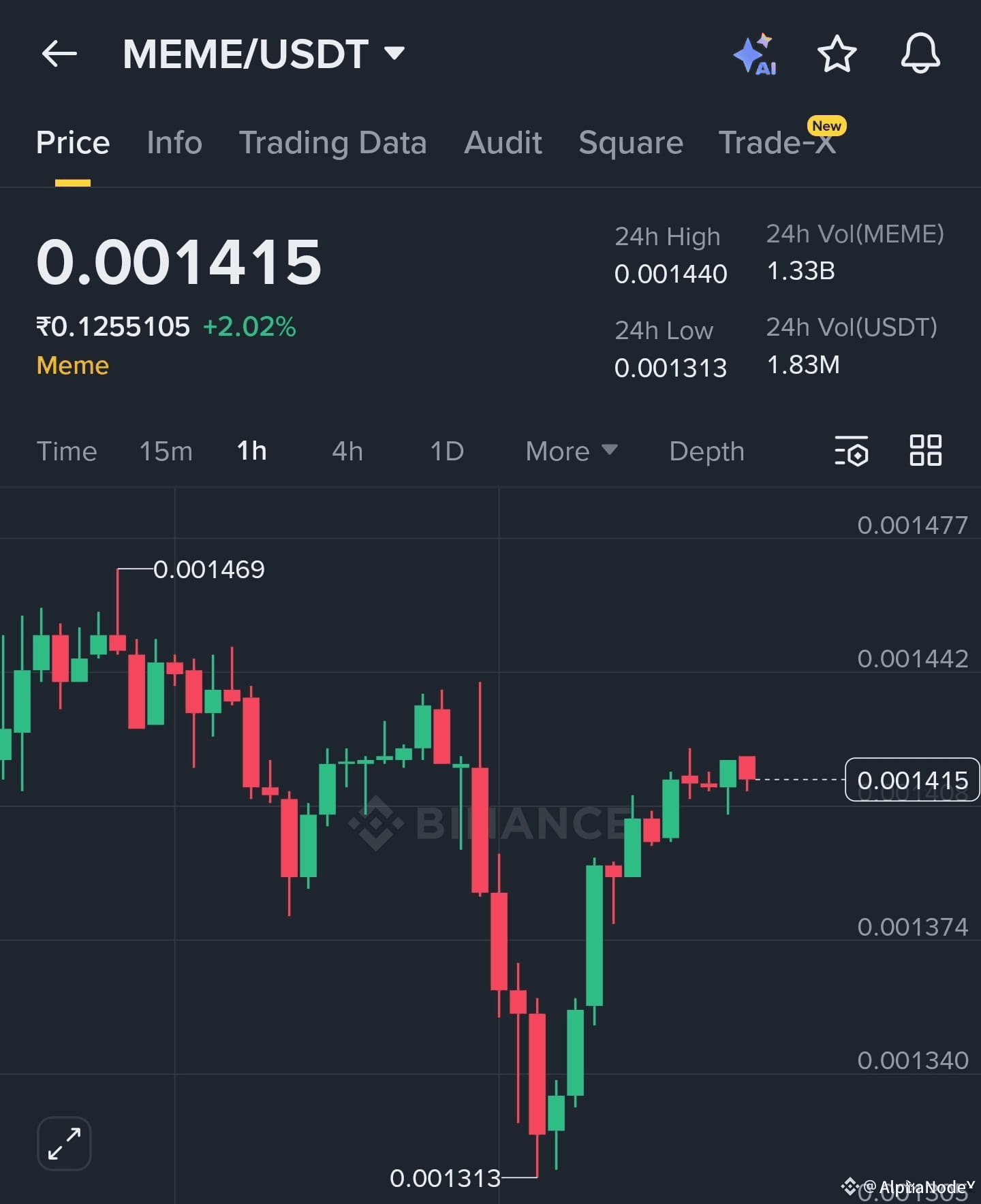Open the AI assistant sparkle icon
The image size is (981, 1204).
[755, 54]
